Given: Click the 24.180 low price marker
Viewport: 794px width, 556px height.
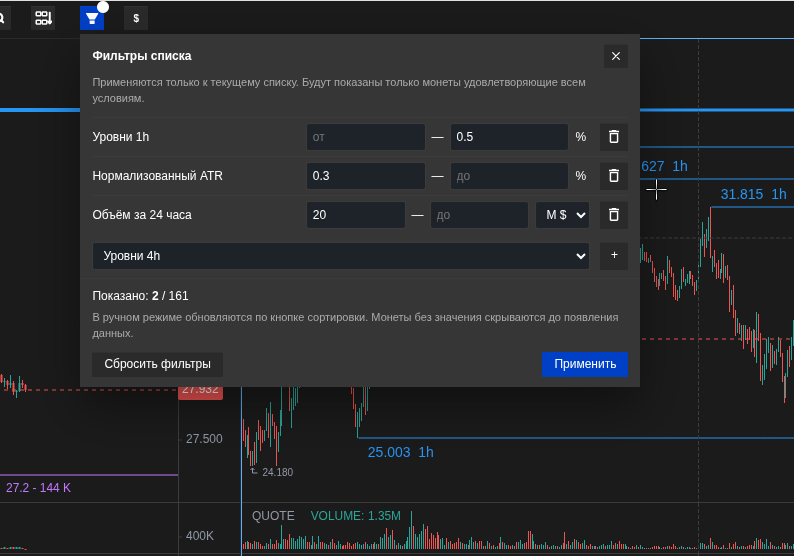Looking at the screenshot, I should [277, 472].
